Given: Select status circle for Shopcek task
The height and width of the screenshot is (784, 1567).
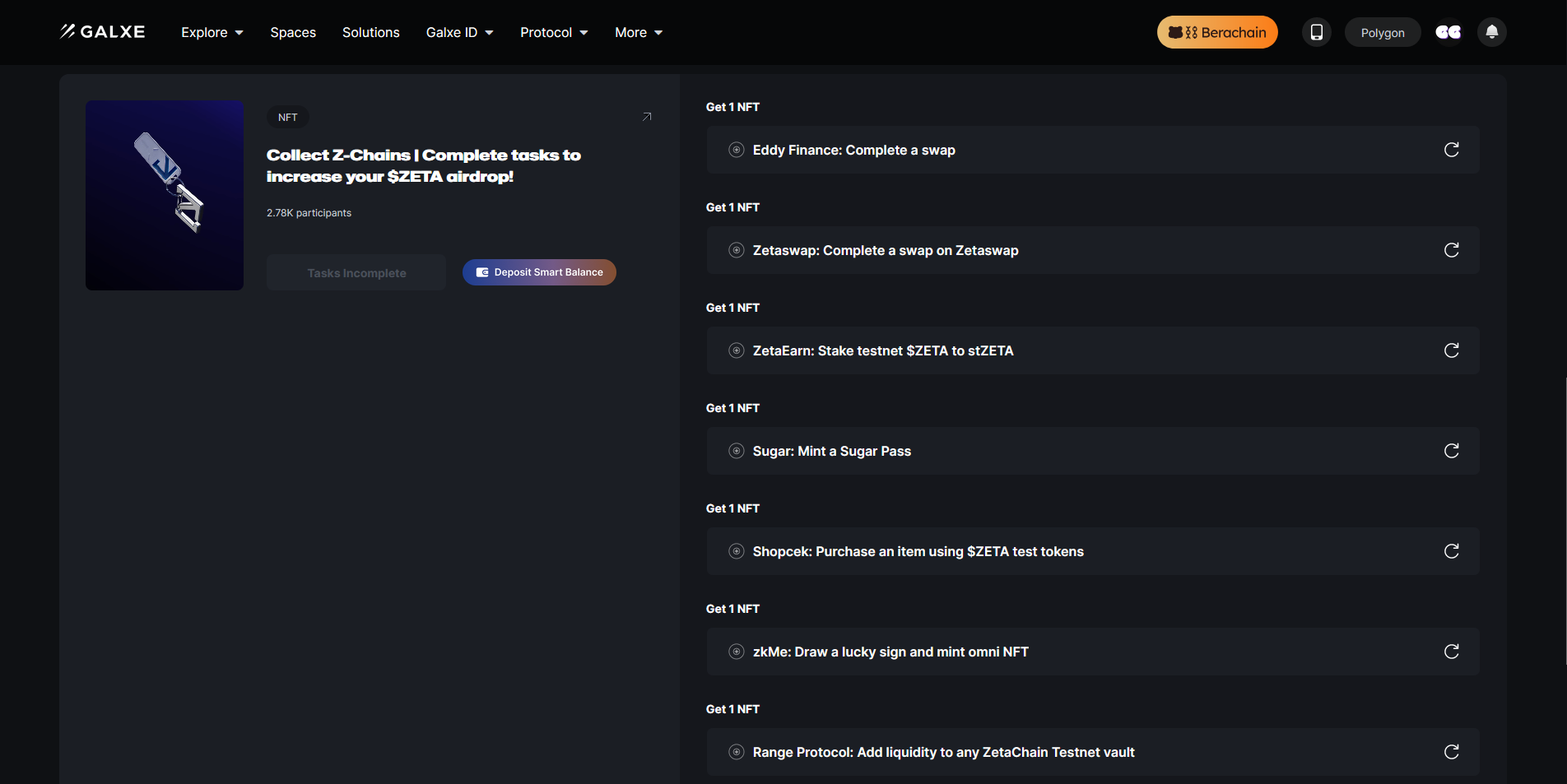Looking at the screenshot, I should coord(737,551).
